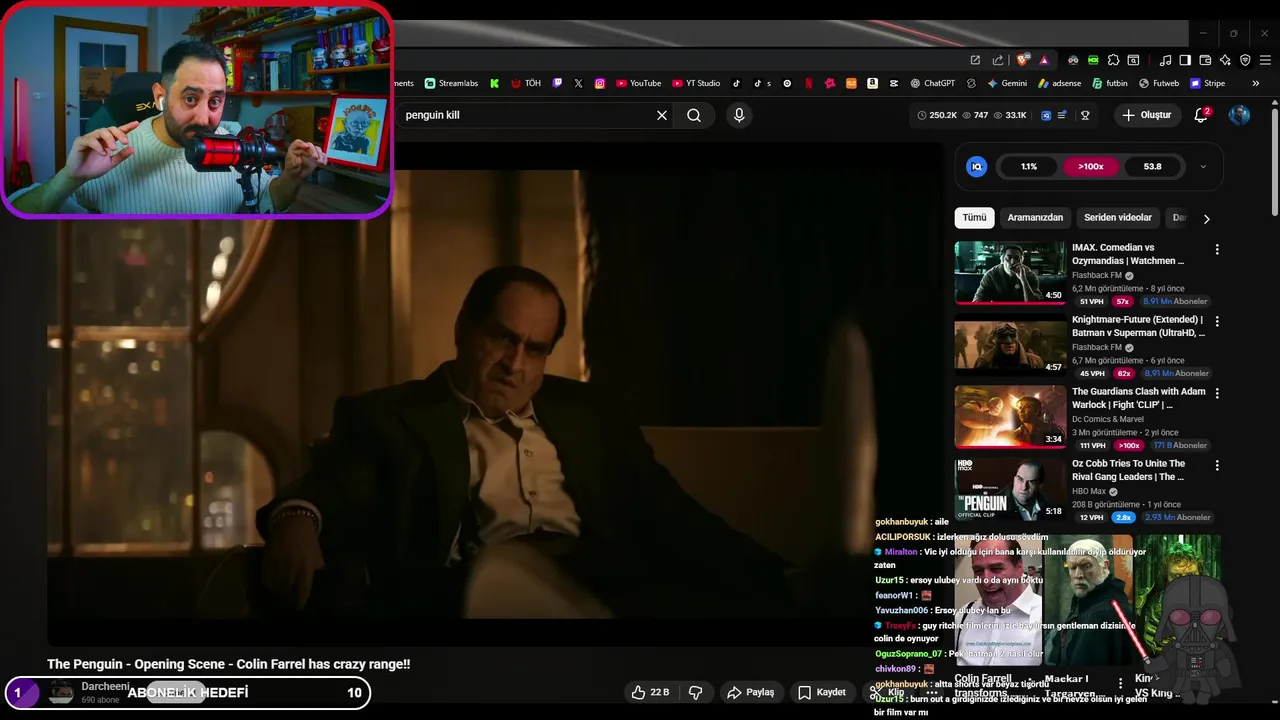Open the Brave Wallet icon
The height and width of the screenshot is (720, 1280).
[x=1205, y=60]
